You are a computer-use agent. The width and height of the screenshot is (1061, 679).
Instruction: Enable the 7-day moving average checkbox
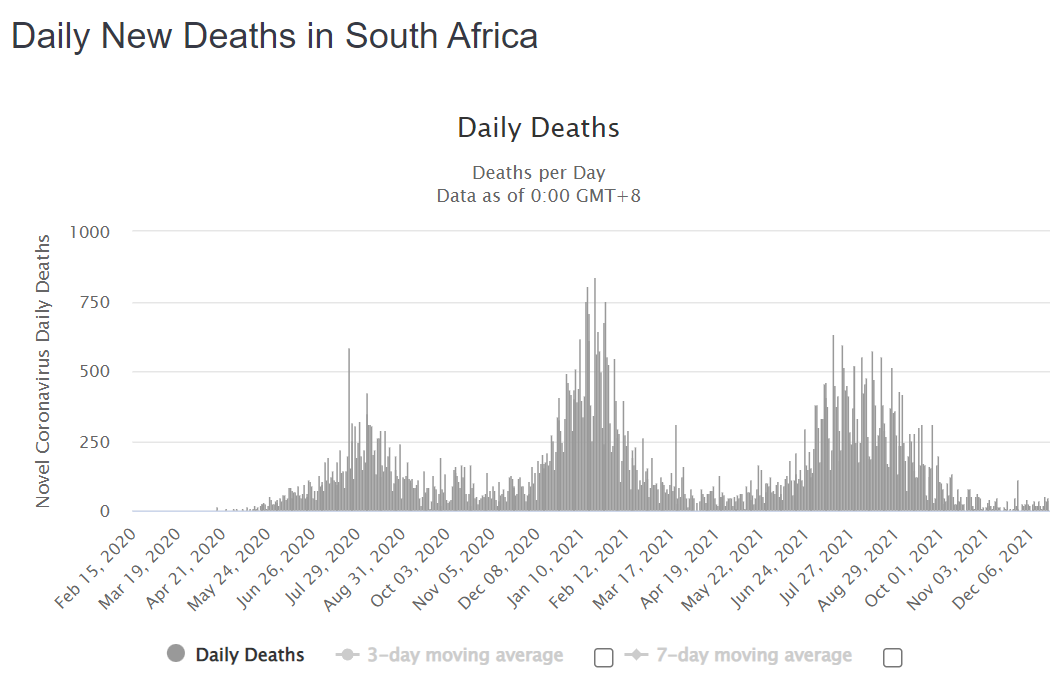[893, 657]
